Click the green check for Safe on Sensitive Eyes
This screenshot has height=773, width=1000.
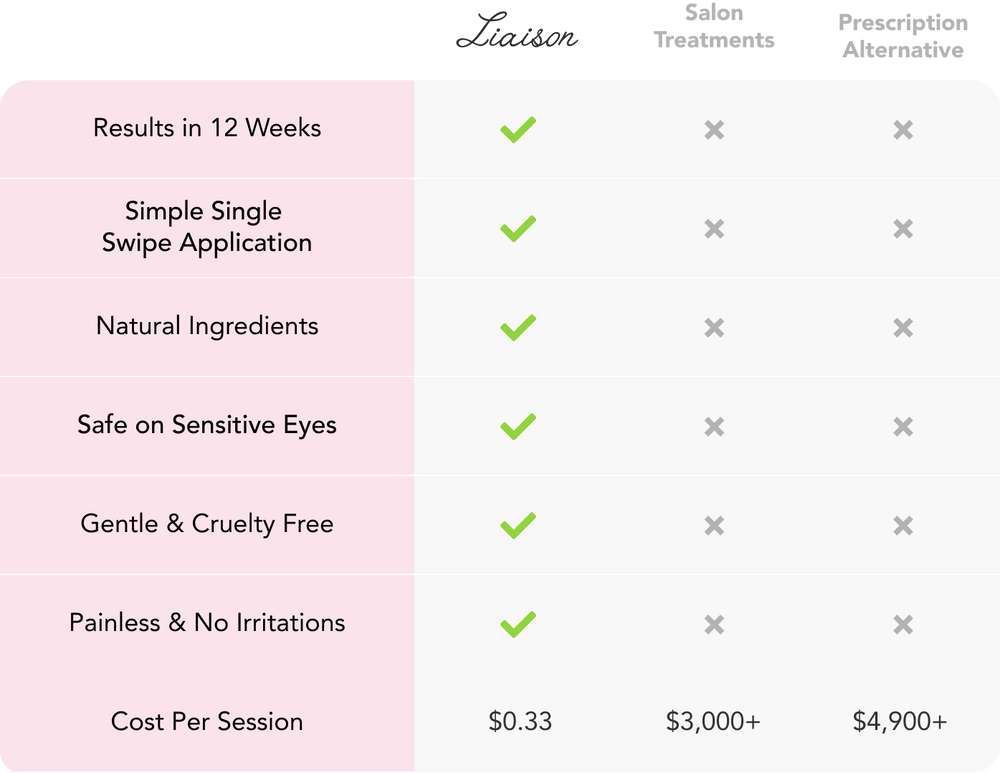(518, 426)
